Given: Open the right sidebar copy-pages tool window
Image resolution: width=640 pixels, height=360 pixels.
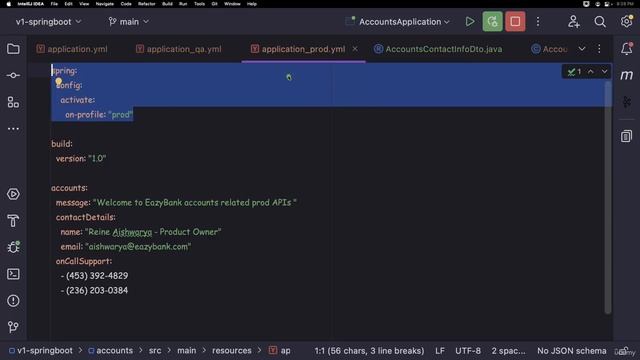Looking at the screenshot, I should pyautogui.click(x=627, y=136).
